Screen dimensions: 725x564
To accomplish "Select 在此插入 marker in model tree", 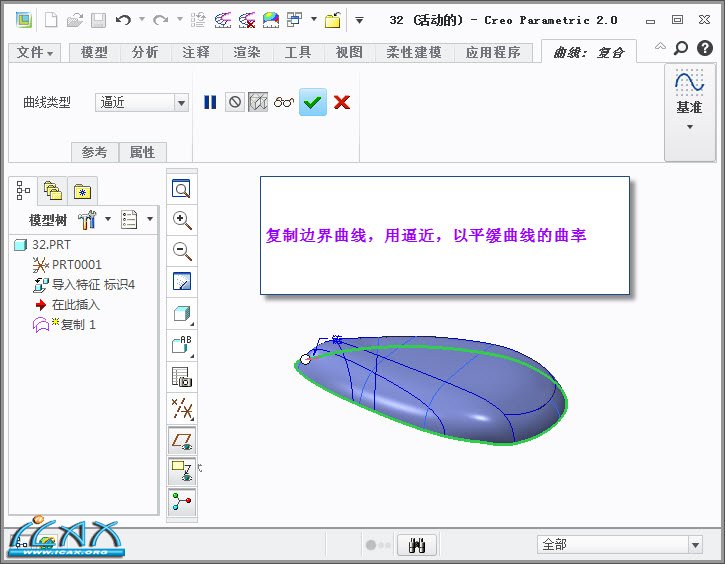I will pyautogui.click(x=67, y=305).
